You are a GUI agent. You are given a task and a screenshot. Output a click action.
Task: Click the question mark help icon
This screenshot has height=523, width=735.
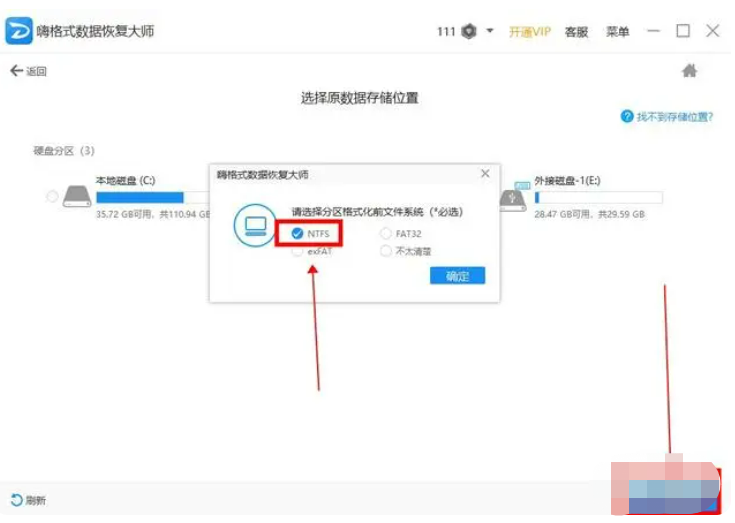pyautogui.click(x=627, y=117)
